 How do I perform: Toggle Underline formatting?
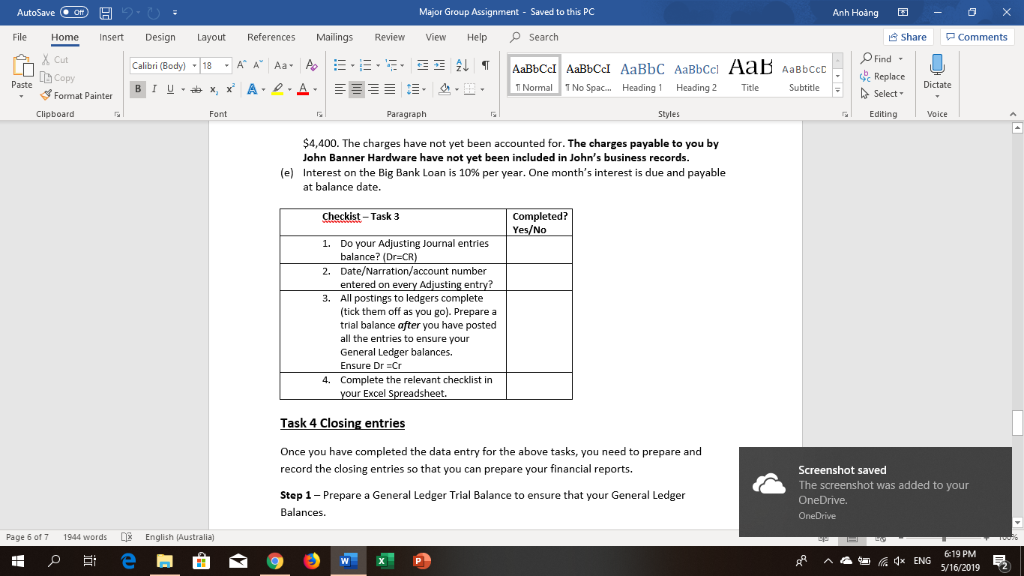(x=170, y=89)
